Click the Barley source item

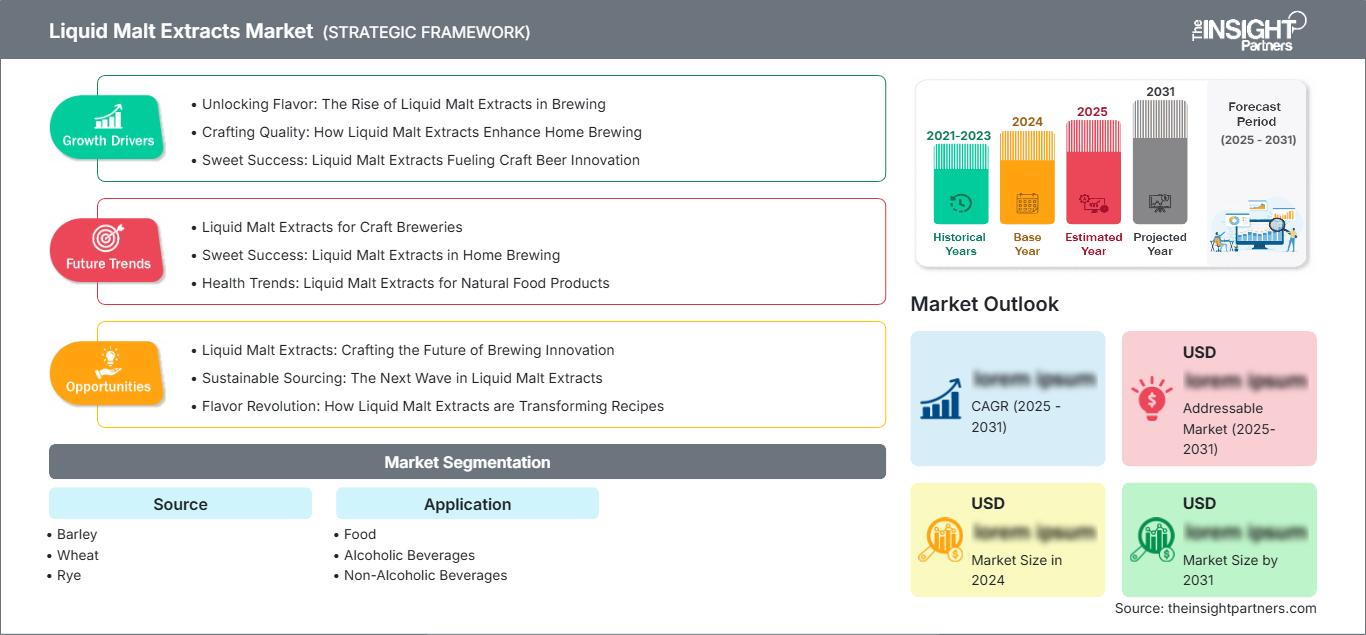(x=77, y=534)
